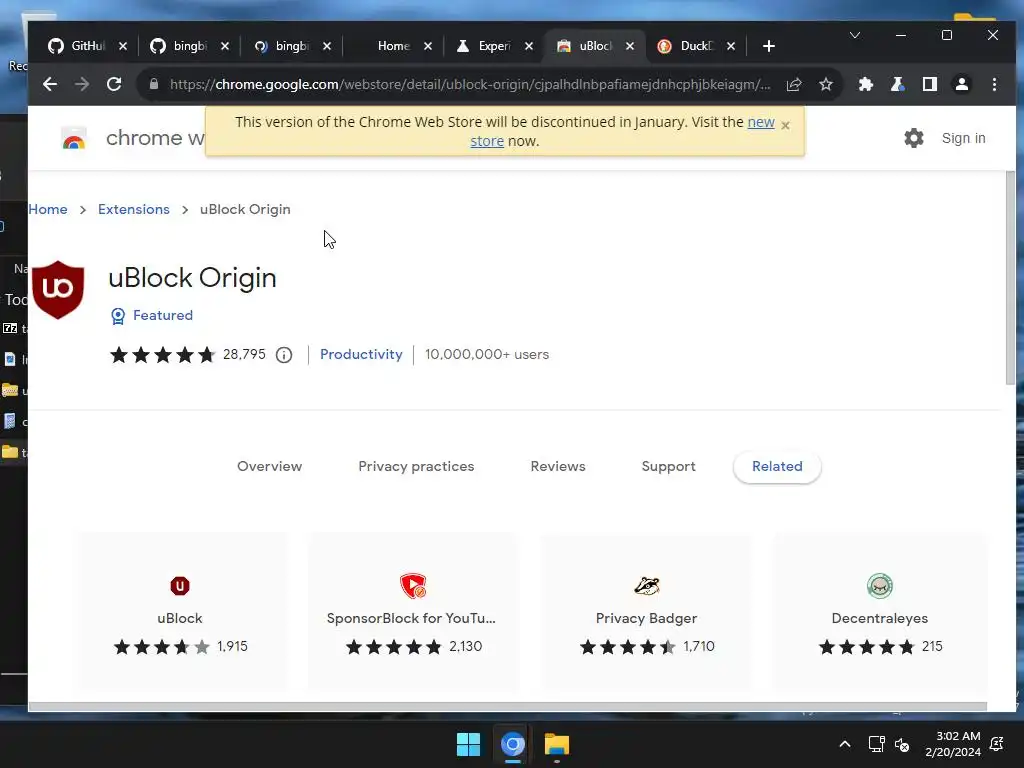Click the Extensions breadcrumb link
Image resolution: width=1024 pixels, height=768 pixels.
[x=134, y=209]
